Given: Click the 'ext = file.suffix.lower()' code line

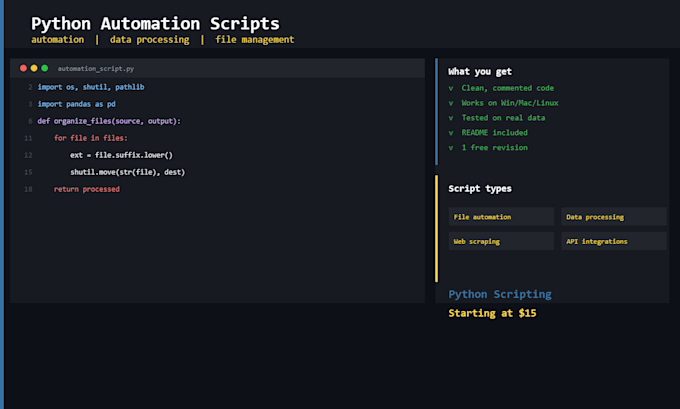Looking at the screenshot, I should [x=121, y=155].
